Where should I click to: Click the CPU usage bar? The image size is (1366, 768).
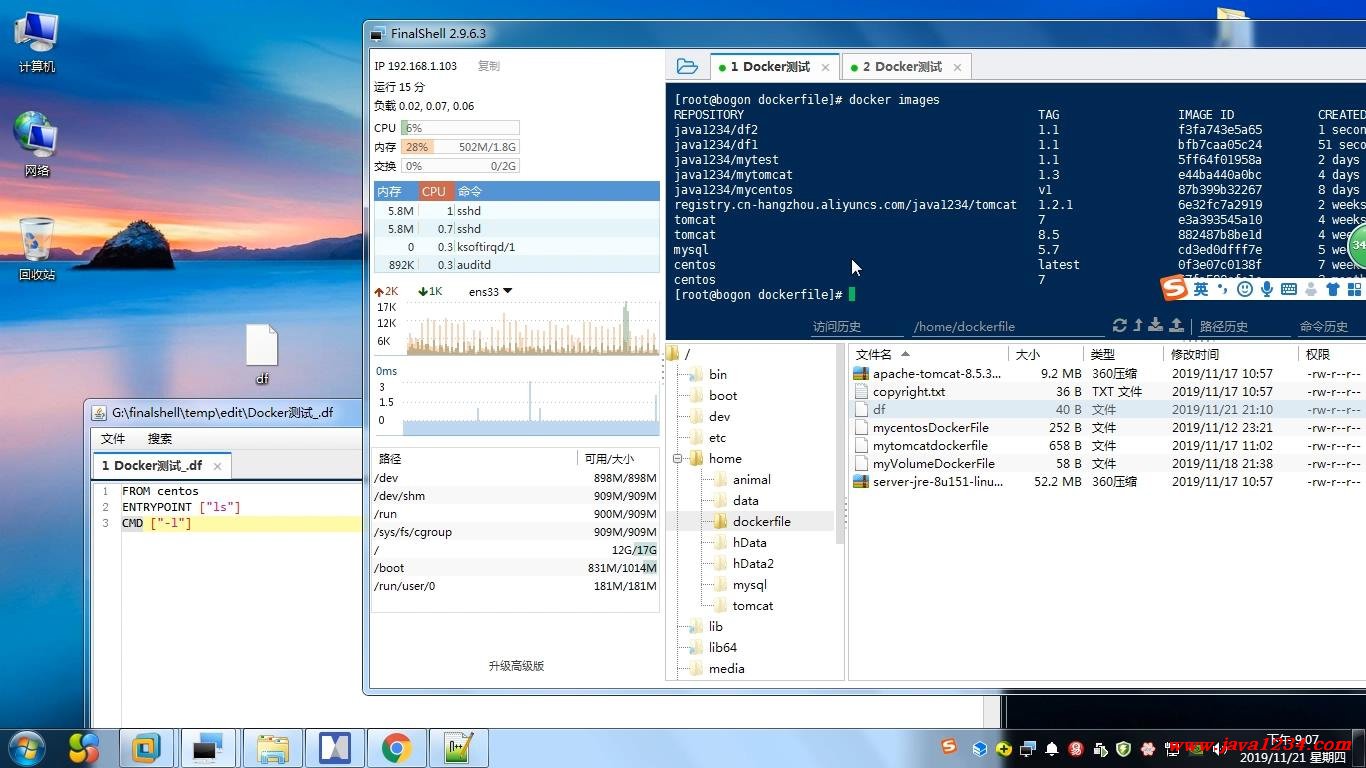tap(460, 128)
